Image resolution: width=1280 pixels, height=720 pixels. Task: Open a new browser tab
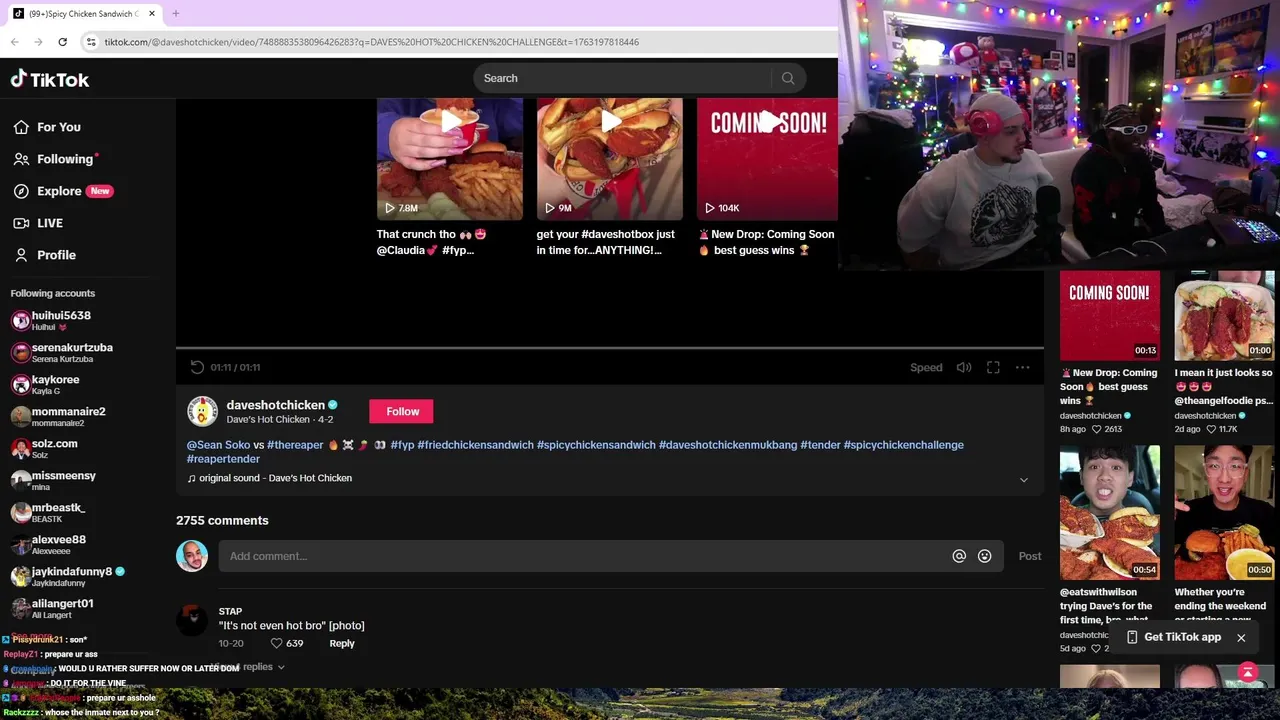coord(175,14)
